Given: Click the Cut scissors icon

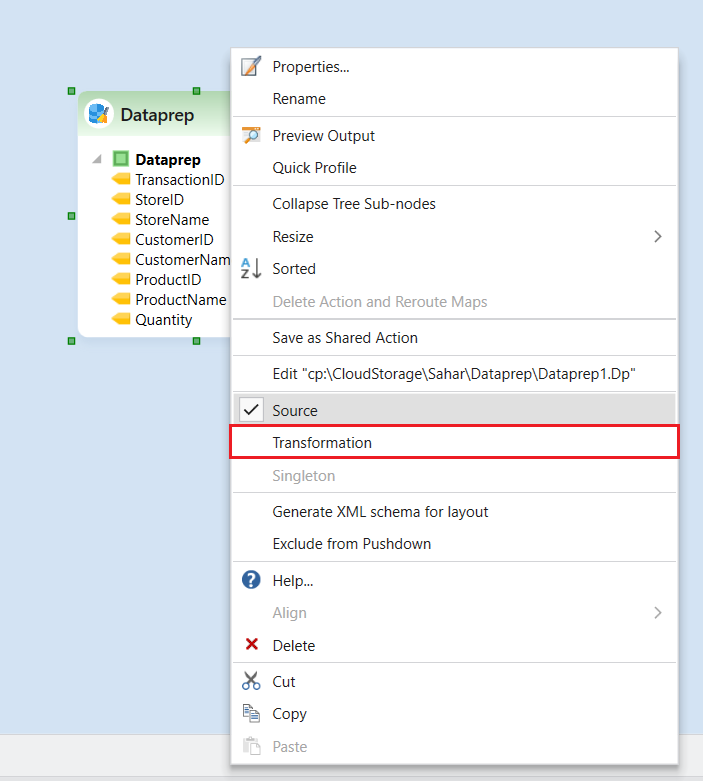Looking at the screenshot, I should coord(251,682).
